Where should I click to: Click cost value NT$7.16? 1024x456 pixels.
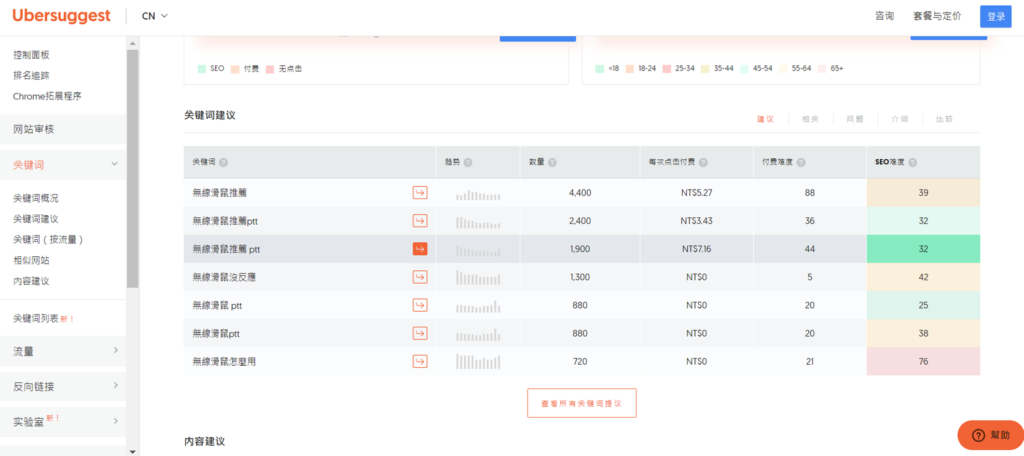point(697,249)
